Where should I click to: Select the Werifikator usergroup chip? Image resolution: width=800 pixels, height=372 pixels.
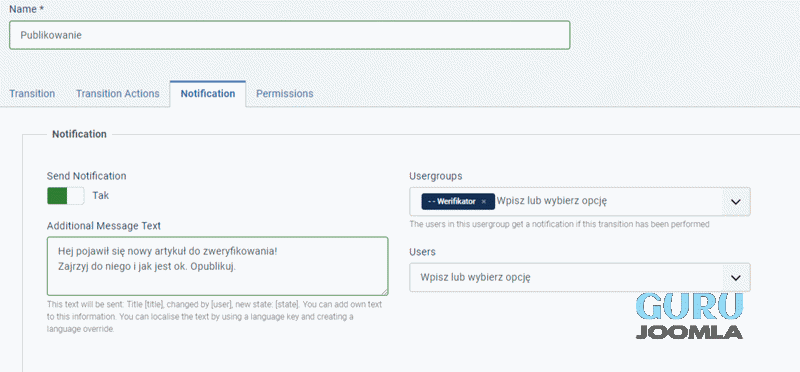pyautogui.click(x=458, y=202)
